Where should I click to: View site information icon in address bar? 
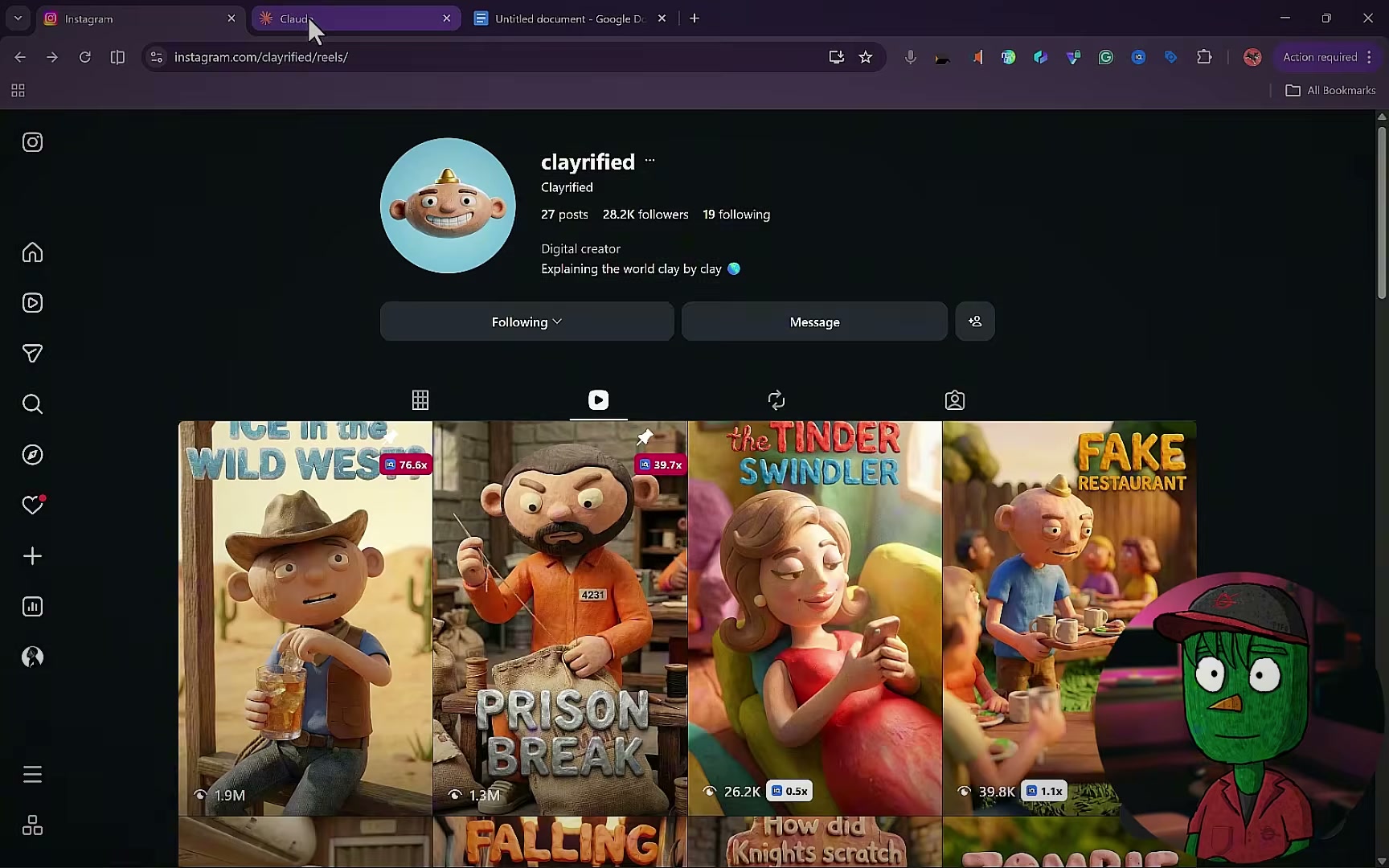157,57
